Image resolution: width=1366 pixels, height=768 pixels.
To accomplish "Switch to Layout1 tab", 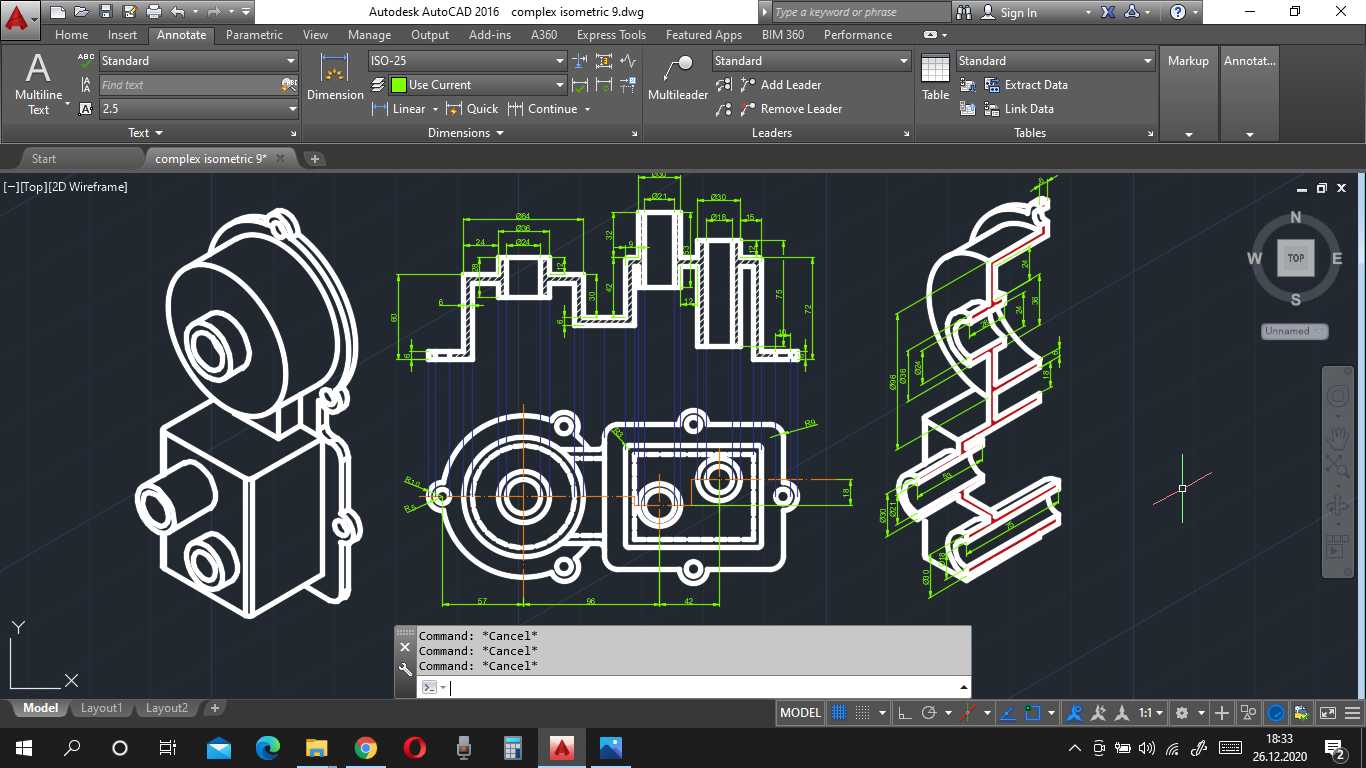I will coord(101,708).
